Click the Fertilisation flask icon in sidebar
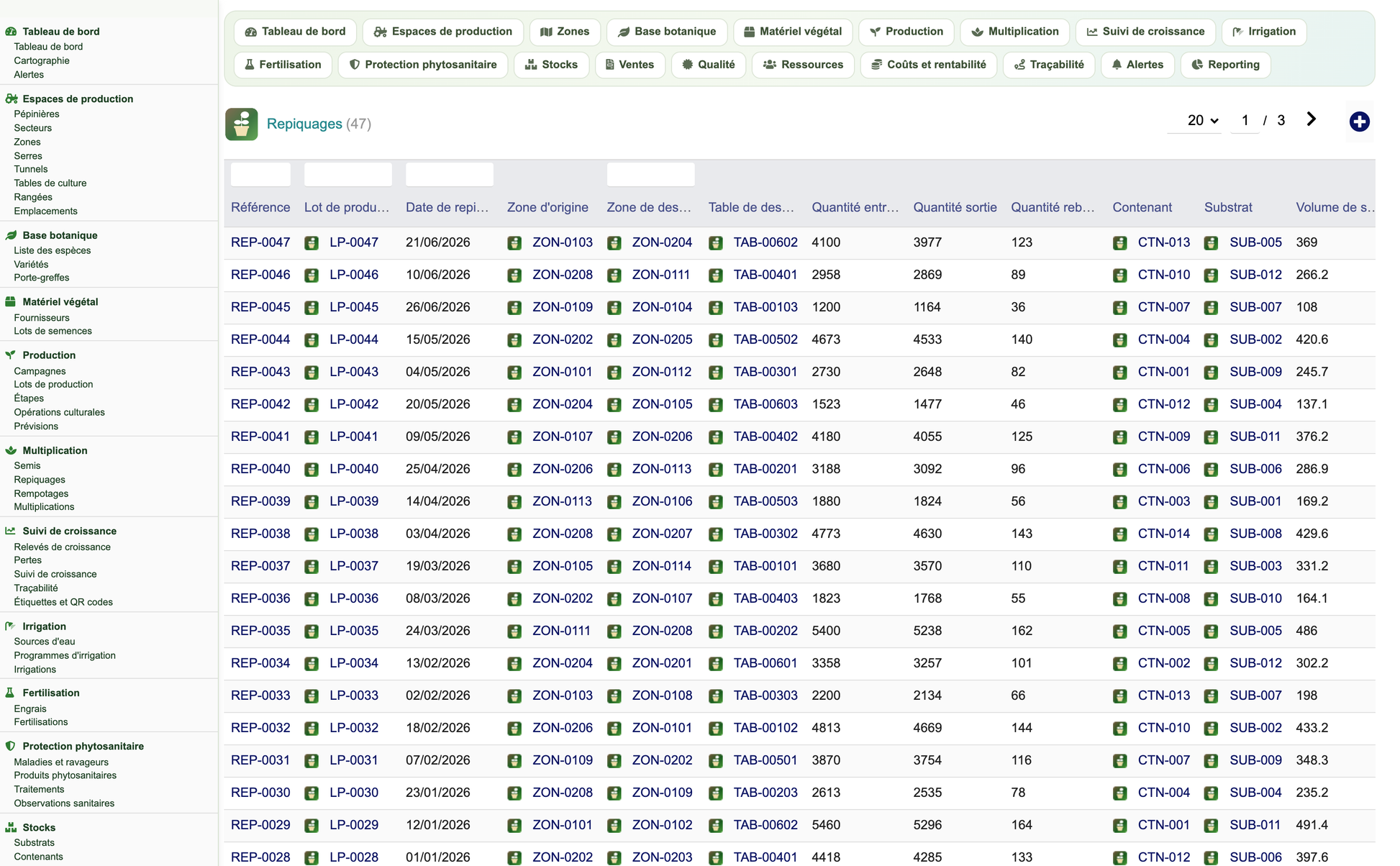Screen dimensions: 1400x866 (x=11, y=693)
